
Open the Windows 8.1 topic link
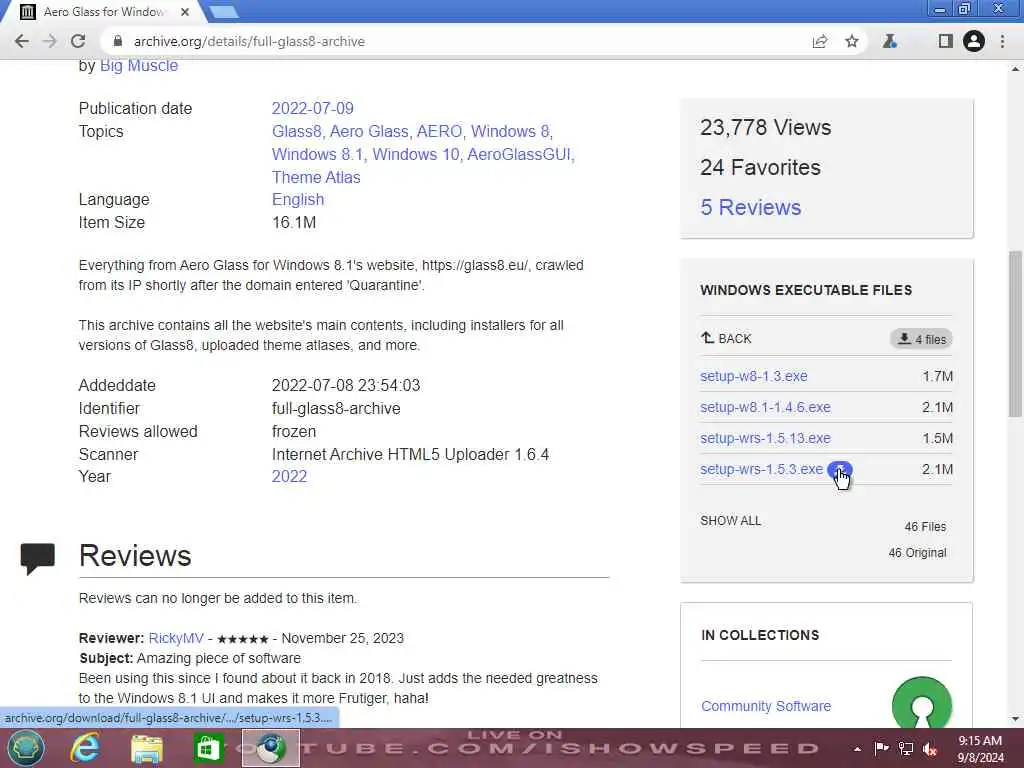coord(317,155)
